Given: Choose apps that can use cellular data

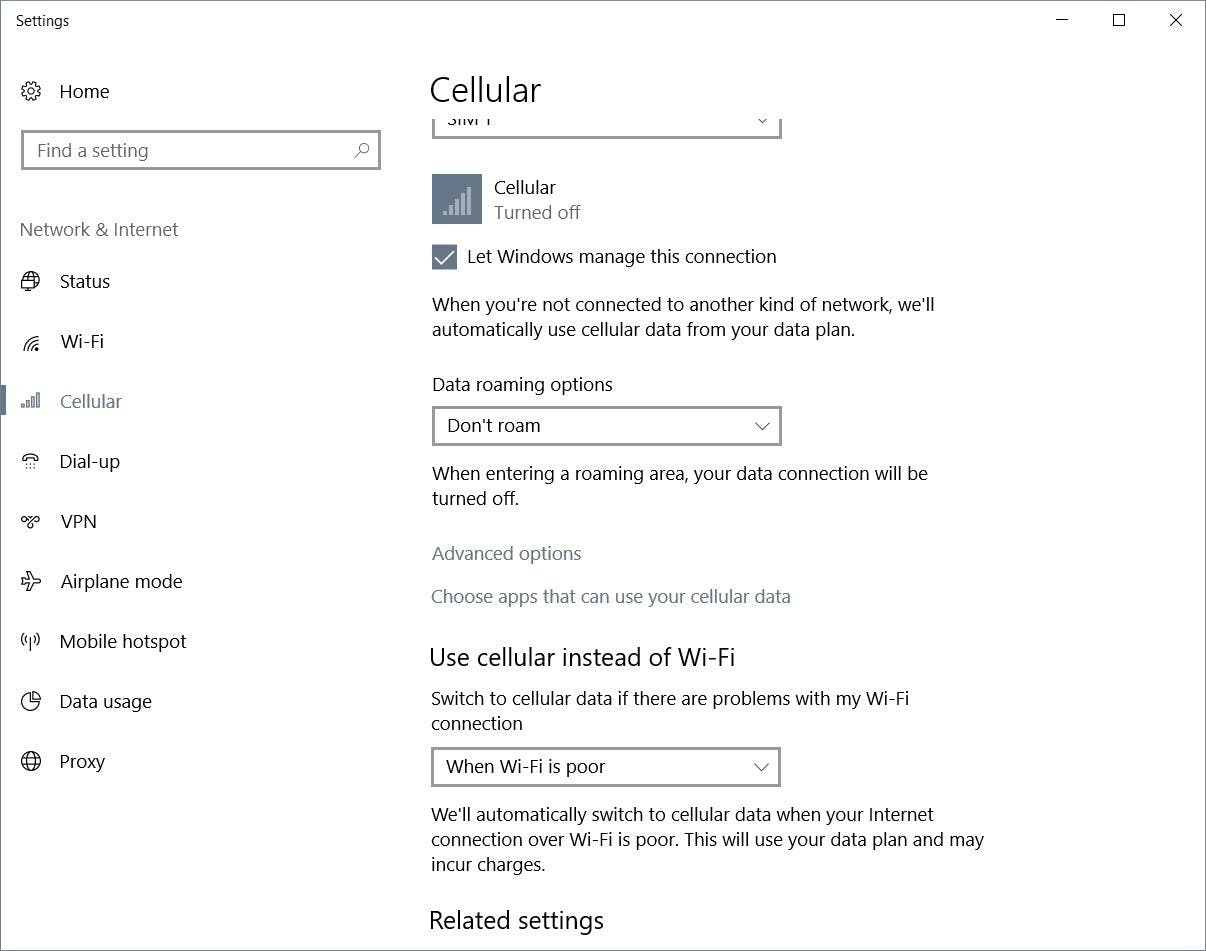Looking at the screenshot, I should coord(610,596).
